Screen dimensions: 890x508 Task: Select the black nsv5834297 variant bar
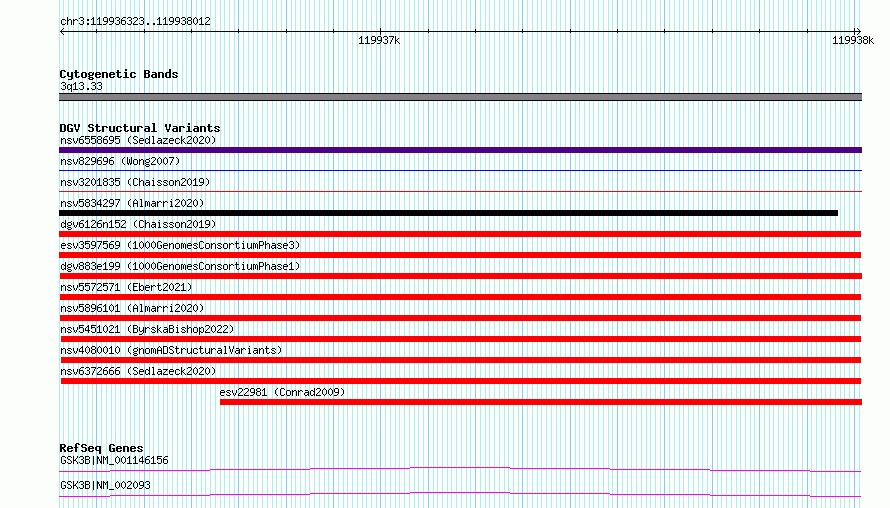click(x=448, y=213)
